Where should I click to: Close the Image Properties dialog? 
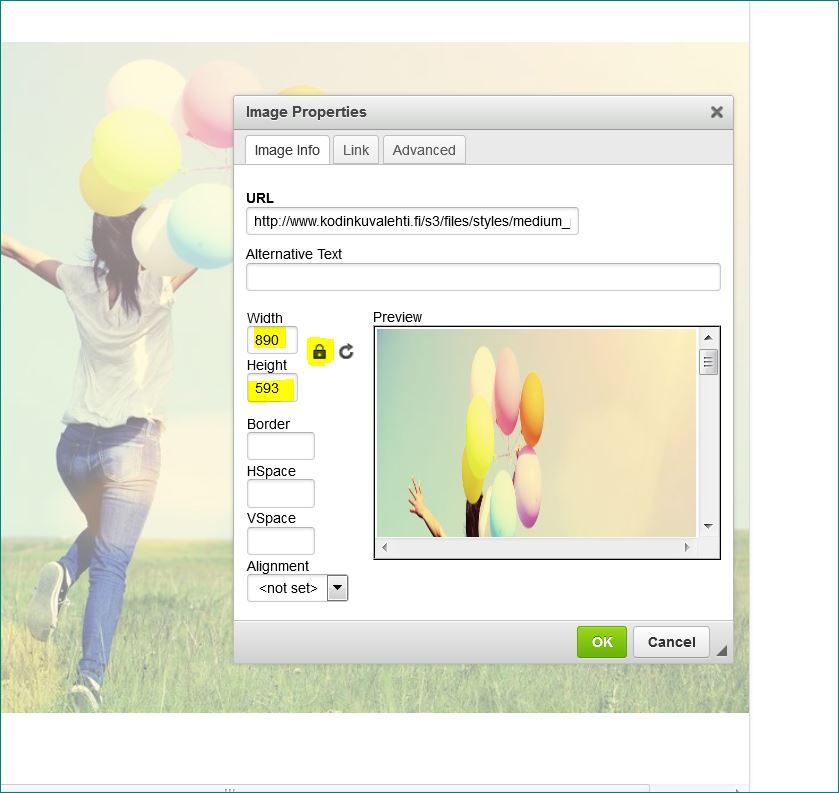click(x=716, y=112)
